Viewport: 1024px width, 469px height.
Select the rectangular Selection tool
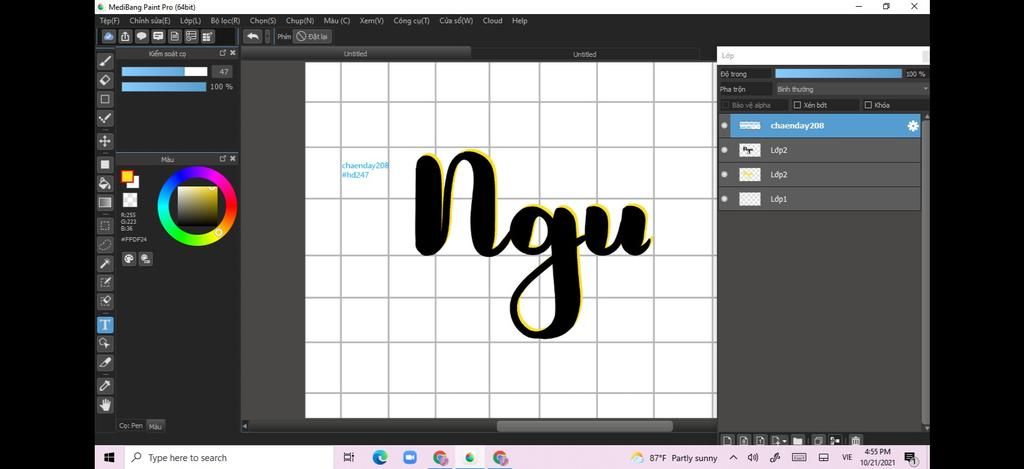coord(104,225)
